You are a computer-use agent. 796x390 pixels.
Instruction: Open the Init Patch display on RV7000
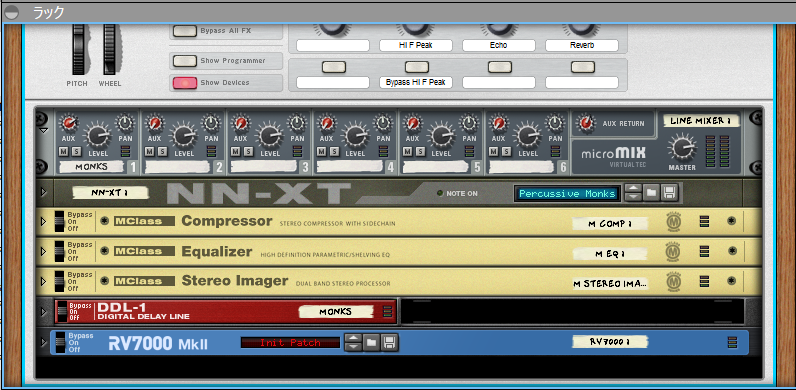pos(290,343)
